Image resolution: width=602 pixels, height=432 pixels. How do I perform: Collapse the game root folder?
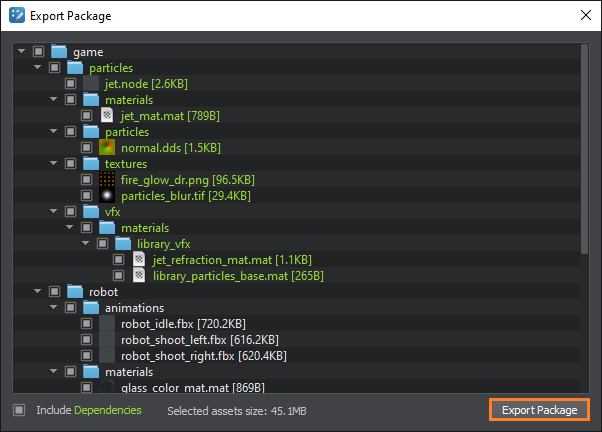pos(22,52)
